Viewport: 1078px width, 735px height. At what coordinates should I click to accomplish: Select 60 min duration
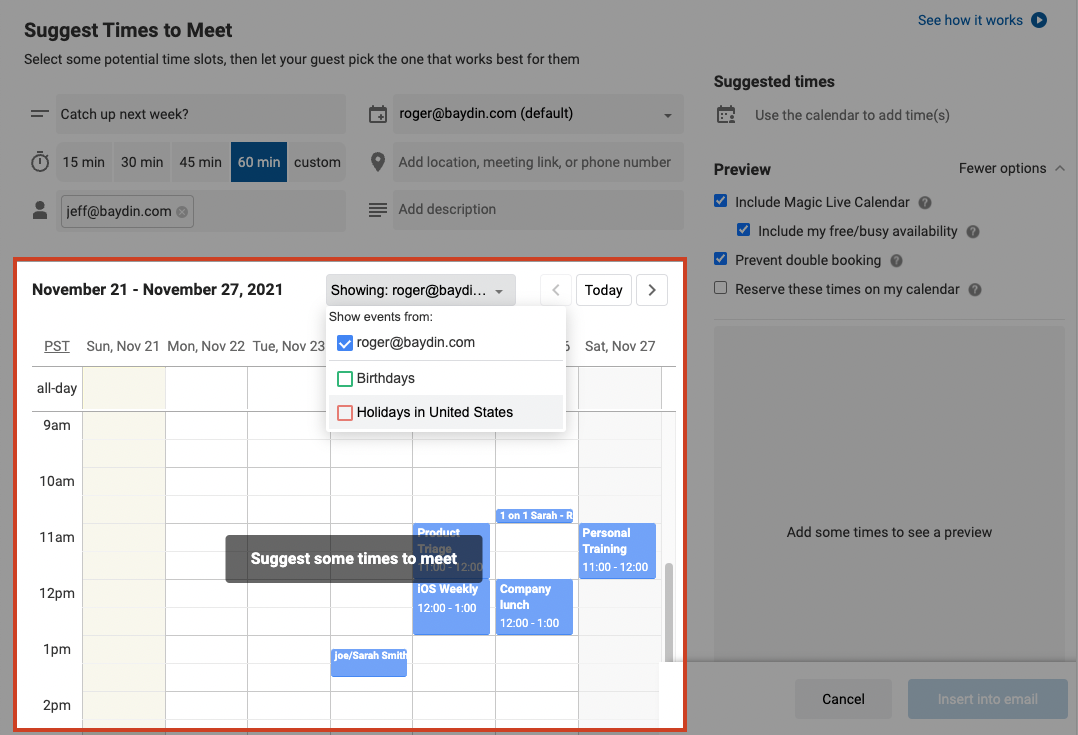[x=259, y=162]
